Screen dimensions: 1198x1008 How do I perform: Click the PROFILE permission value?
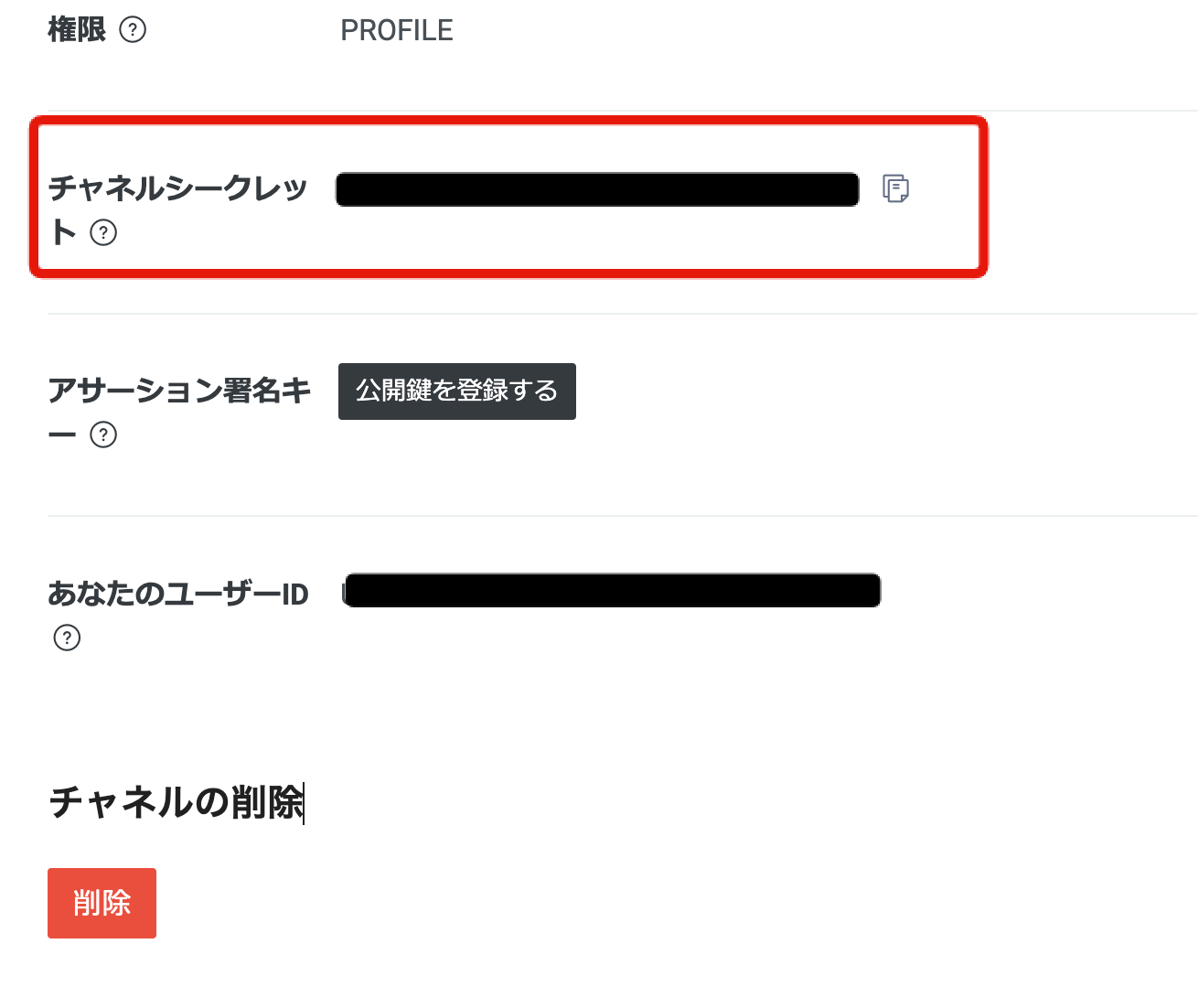[x=397, y=30]
